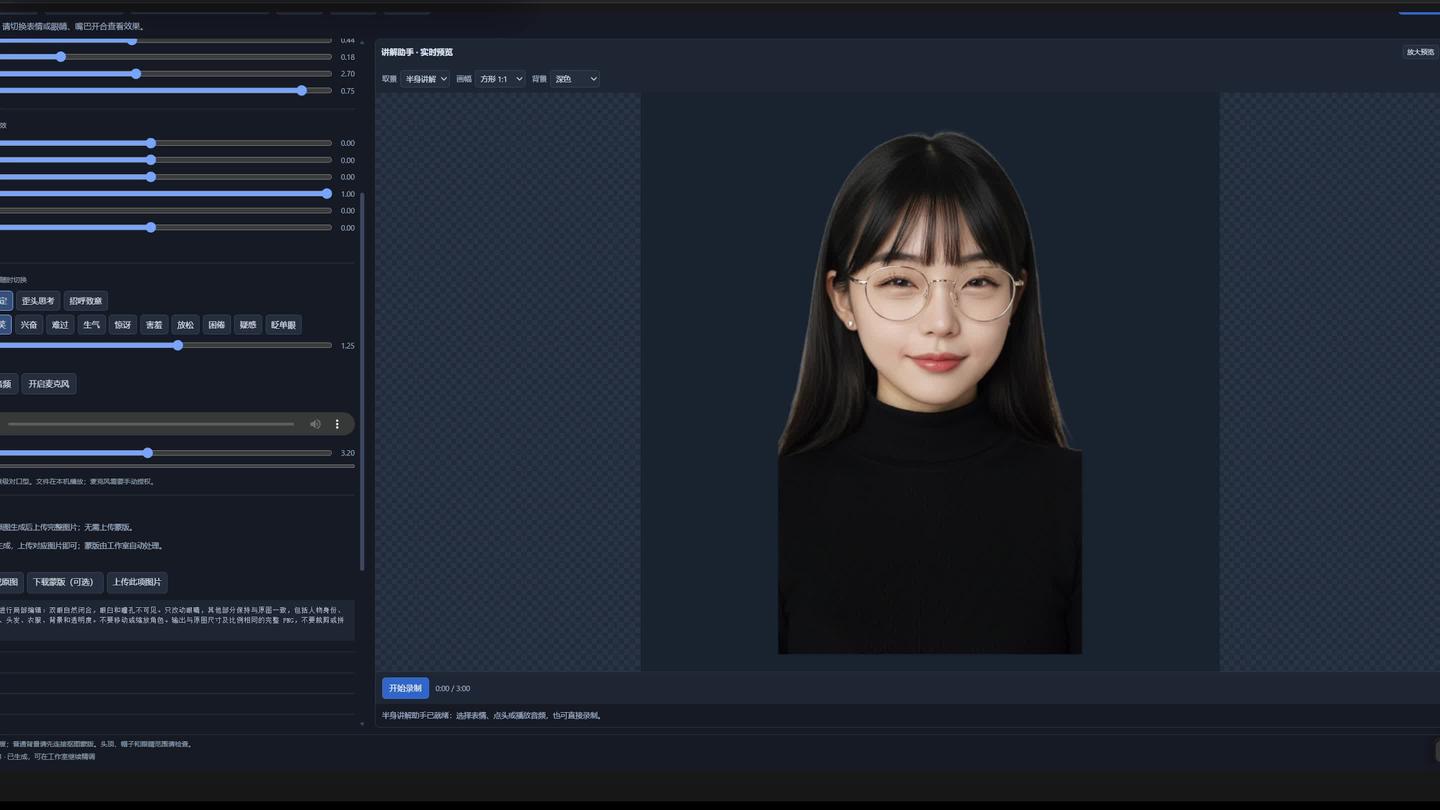
Task: Seek on the audio player progress bar
Action: tap(151, 424)
